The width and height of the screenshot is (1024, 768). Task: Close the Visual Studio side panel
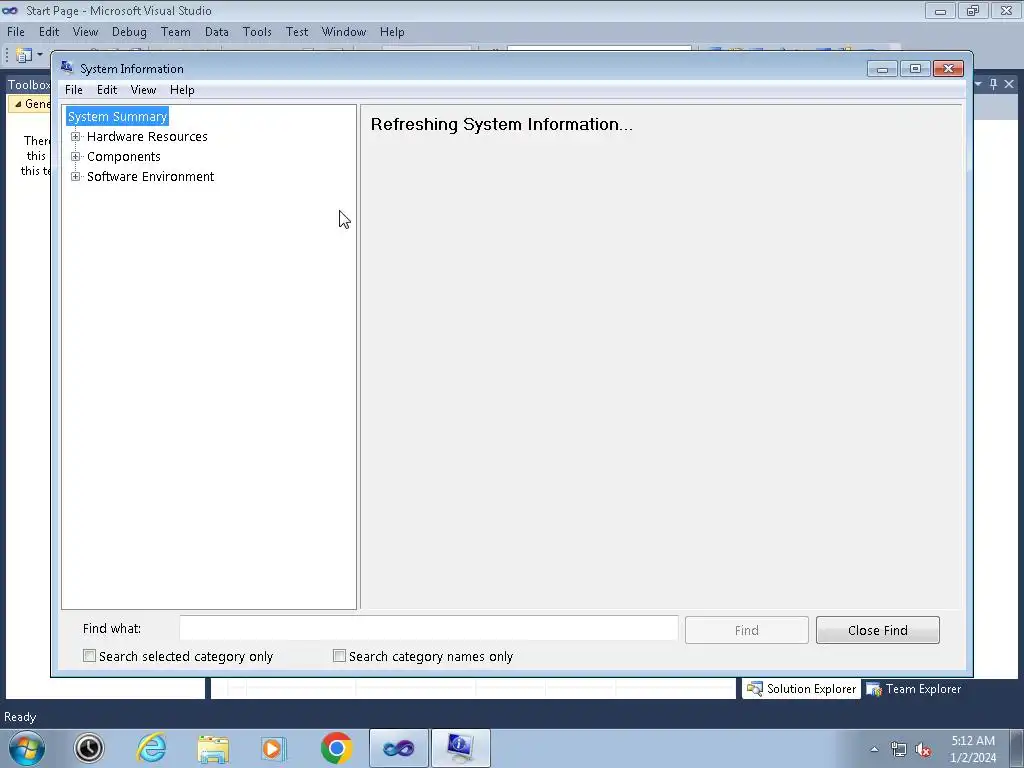click(1009, 84)
